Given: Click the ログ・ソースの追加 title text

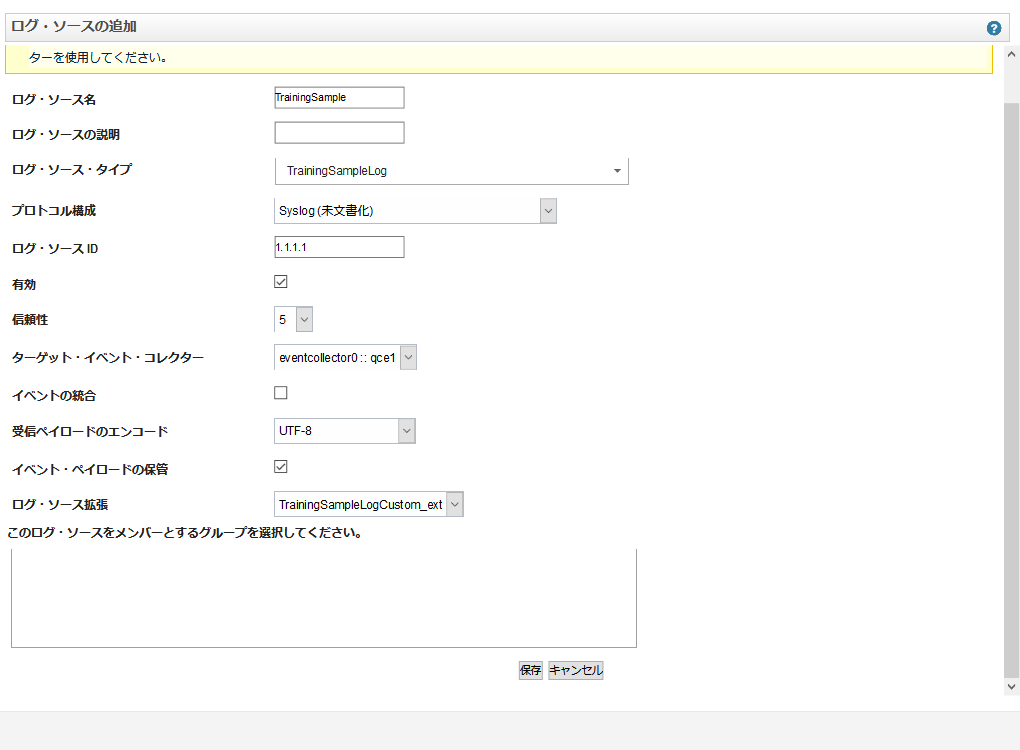Looking at the screenshot, I should click(x=74, y=26).
